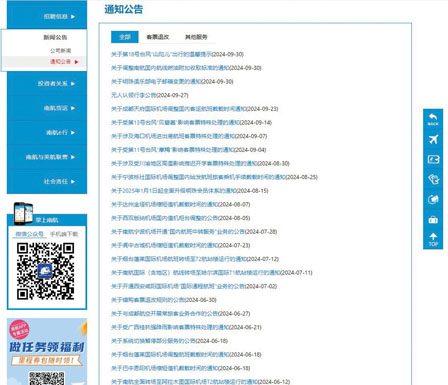This screenshot has height=385, width=448.
Task: Click the smartphone image above 掌上南航 panel
Action: 23,213
